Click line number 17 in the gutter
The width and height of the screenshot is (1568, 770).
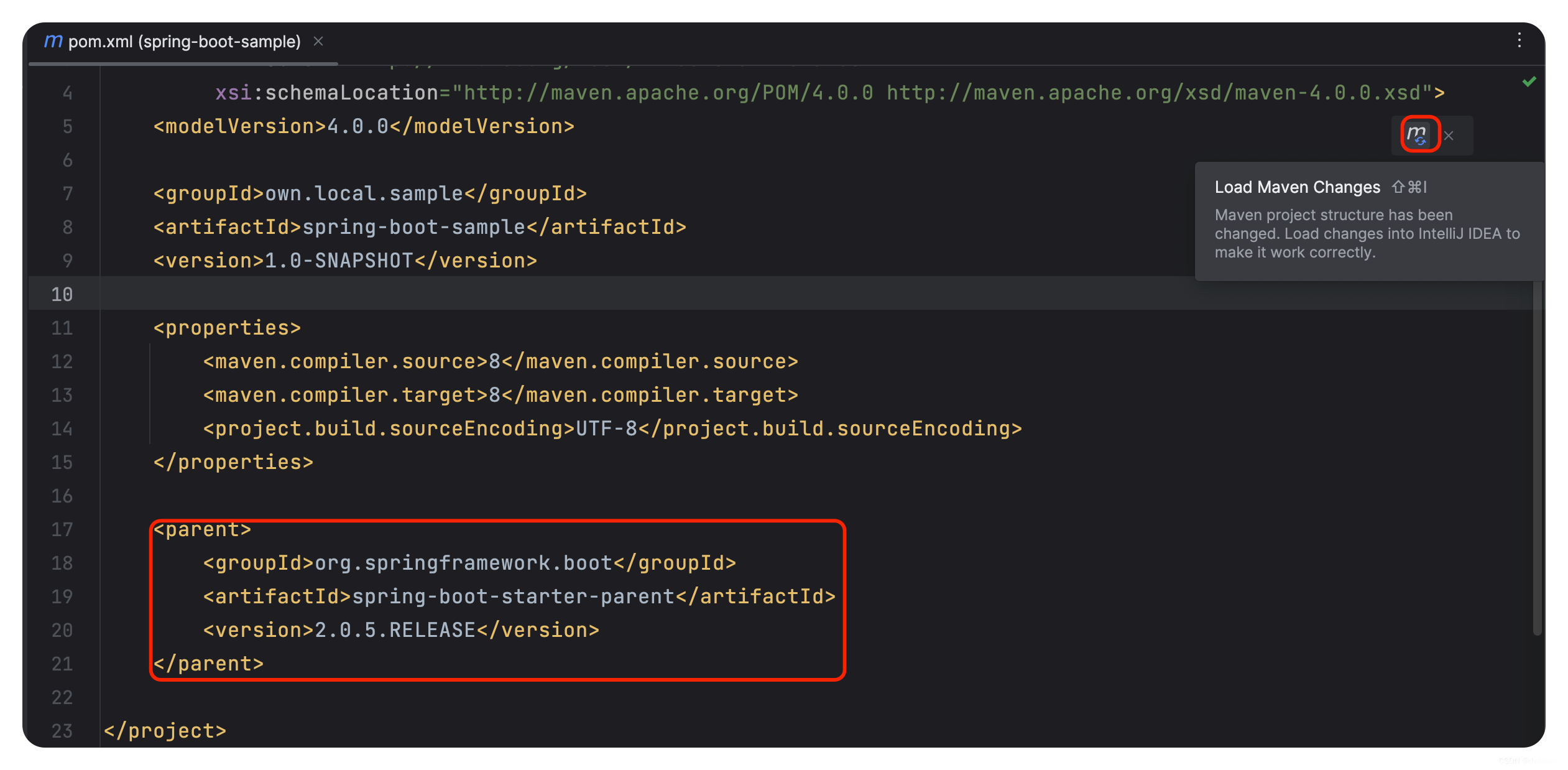(x=62, y=529)
